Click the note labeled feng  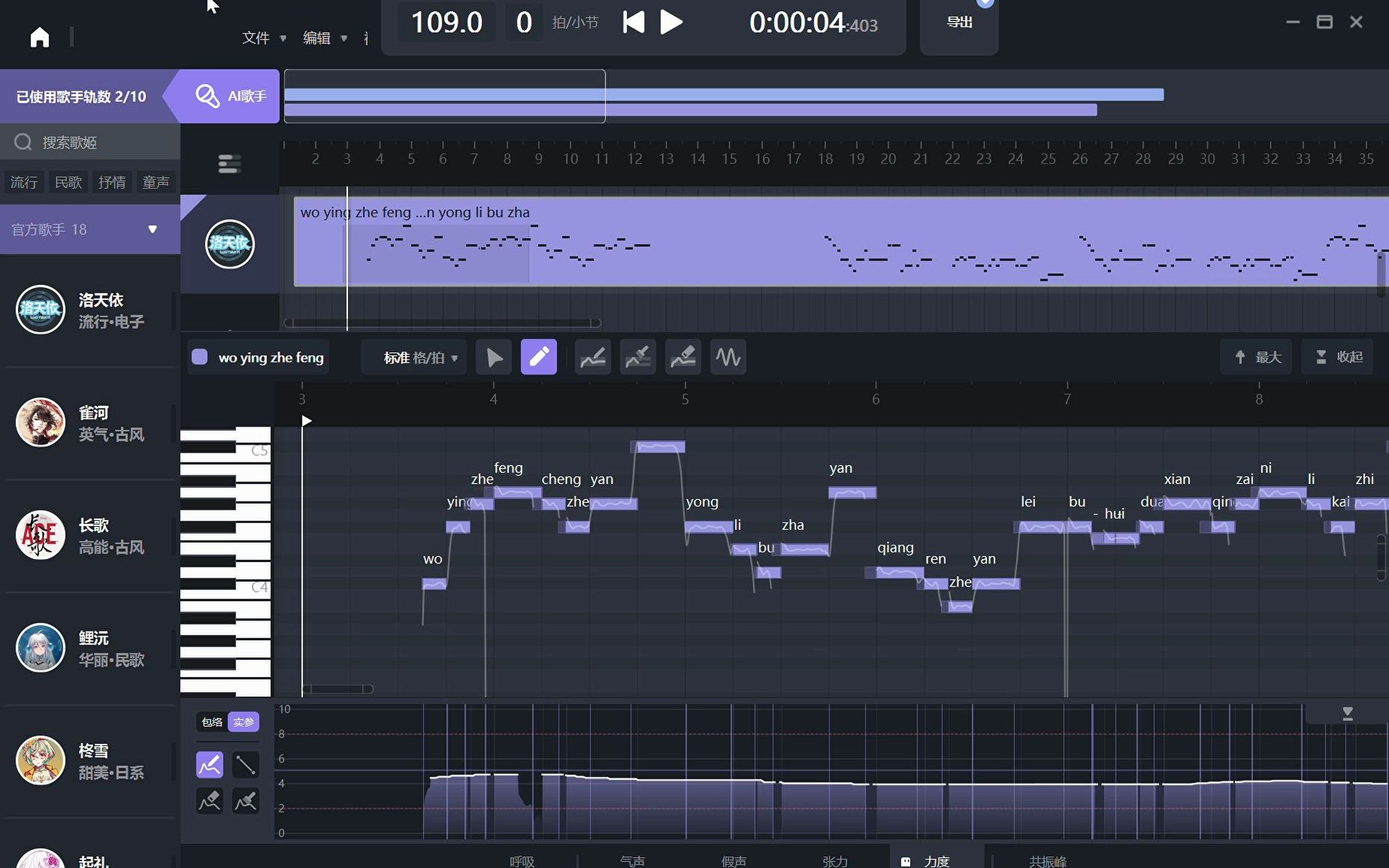coord(517,492)
